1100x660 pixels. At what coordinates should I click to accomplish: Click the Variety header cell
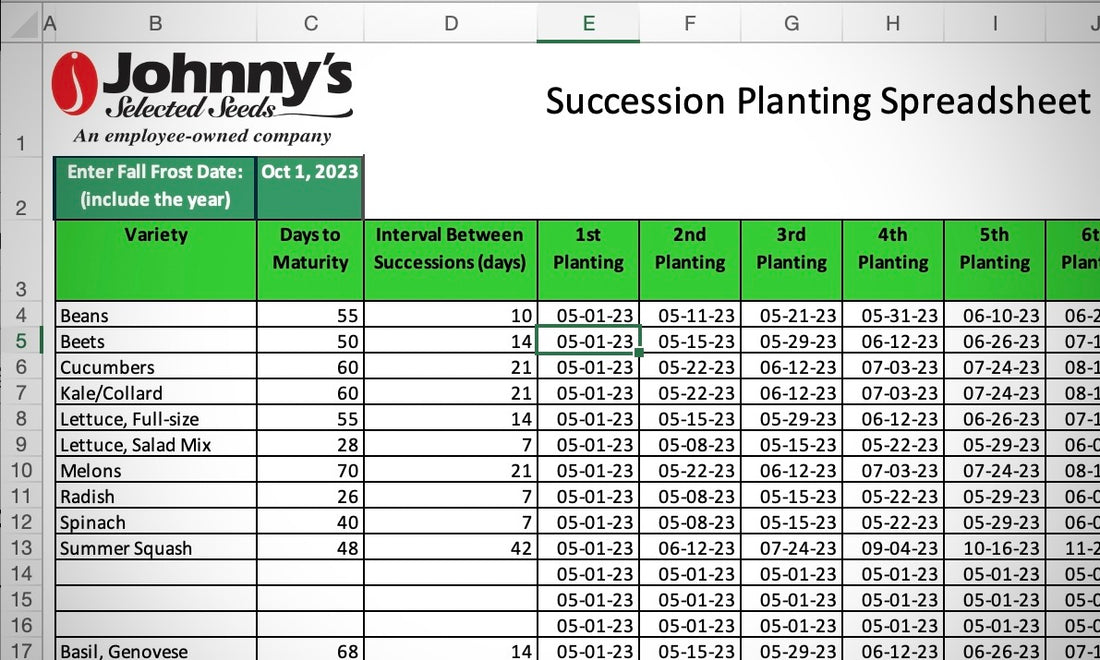coord(156,260)
